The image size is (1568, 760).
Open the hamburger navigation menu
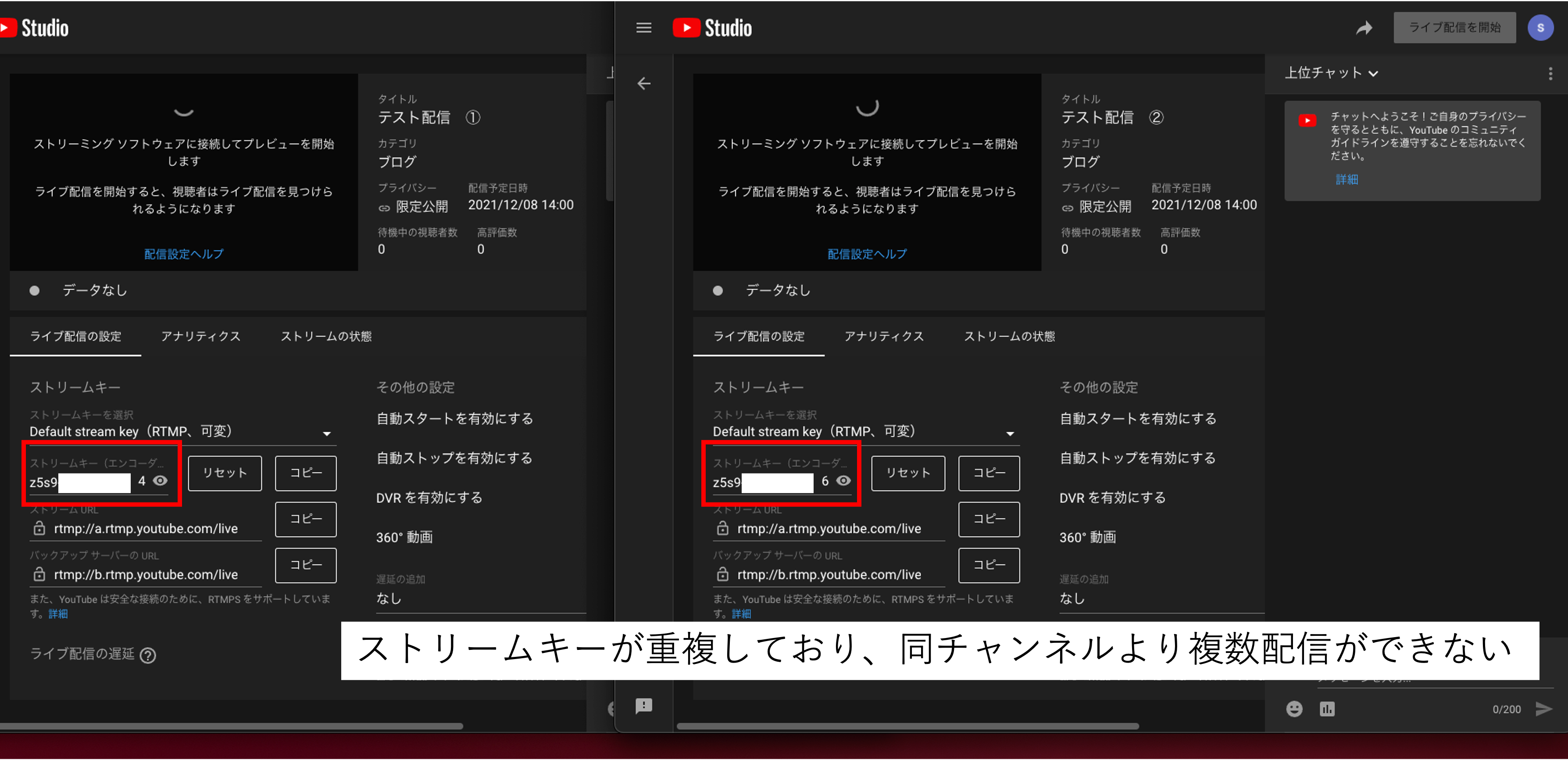point(643,27)
